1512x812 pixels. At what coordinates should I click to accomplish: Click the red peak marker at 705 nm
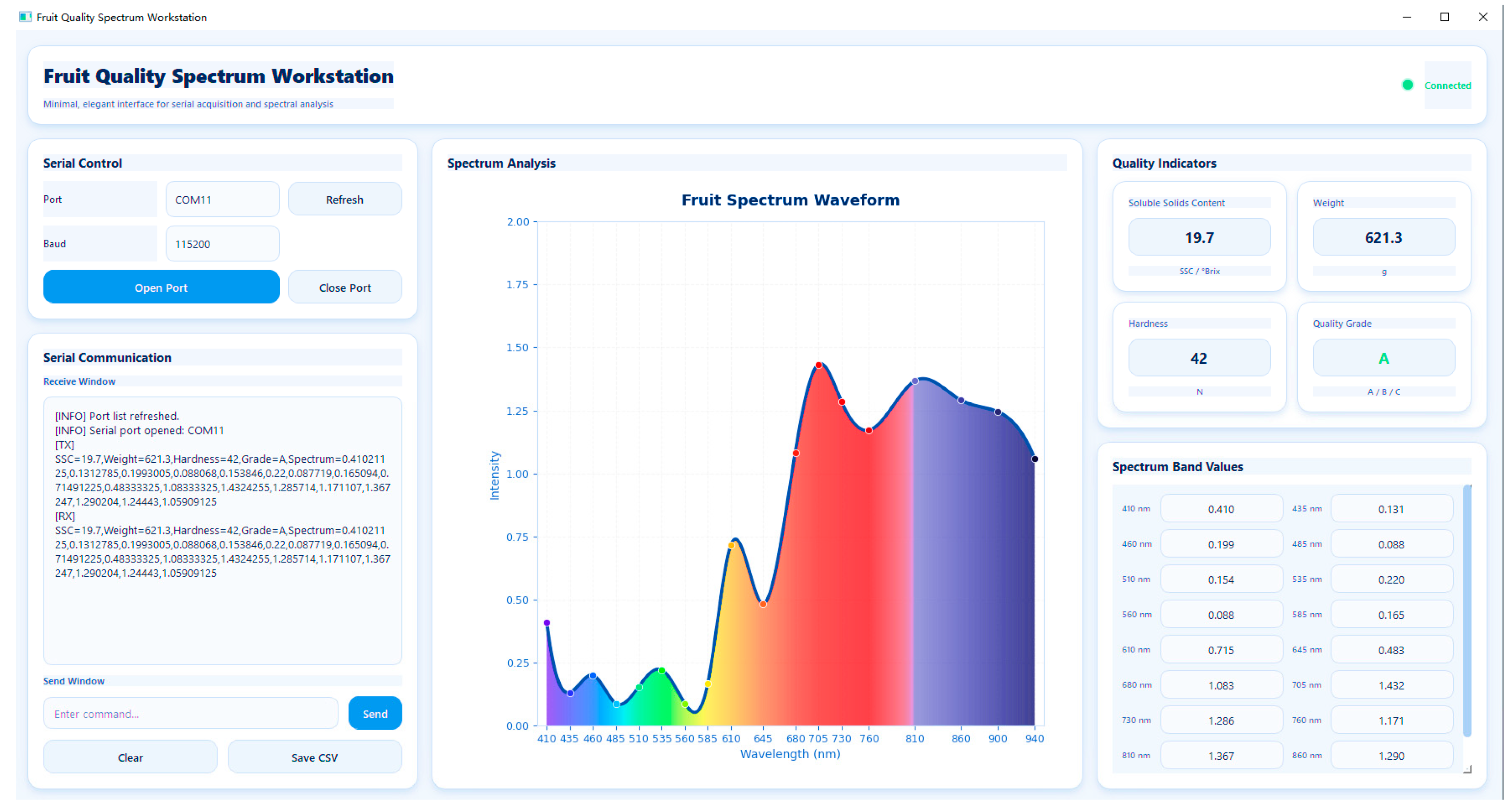click(819, 365)
